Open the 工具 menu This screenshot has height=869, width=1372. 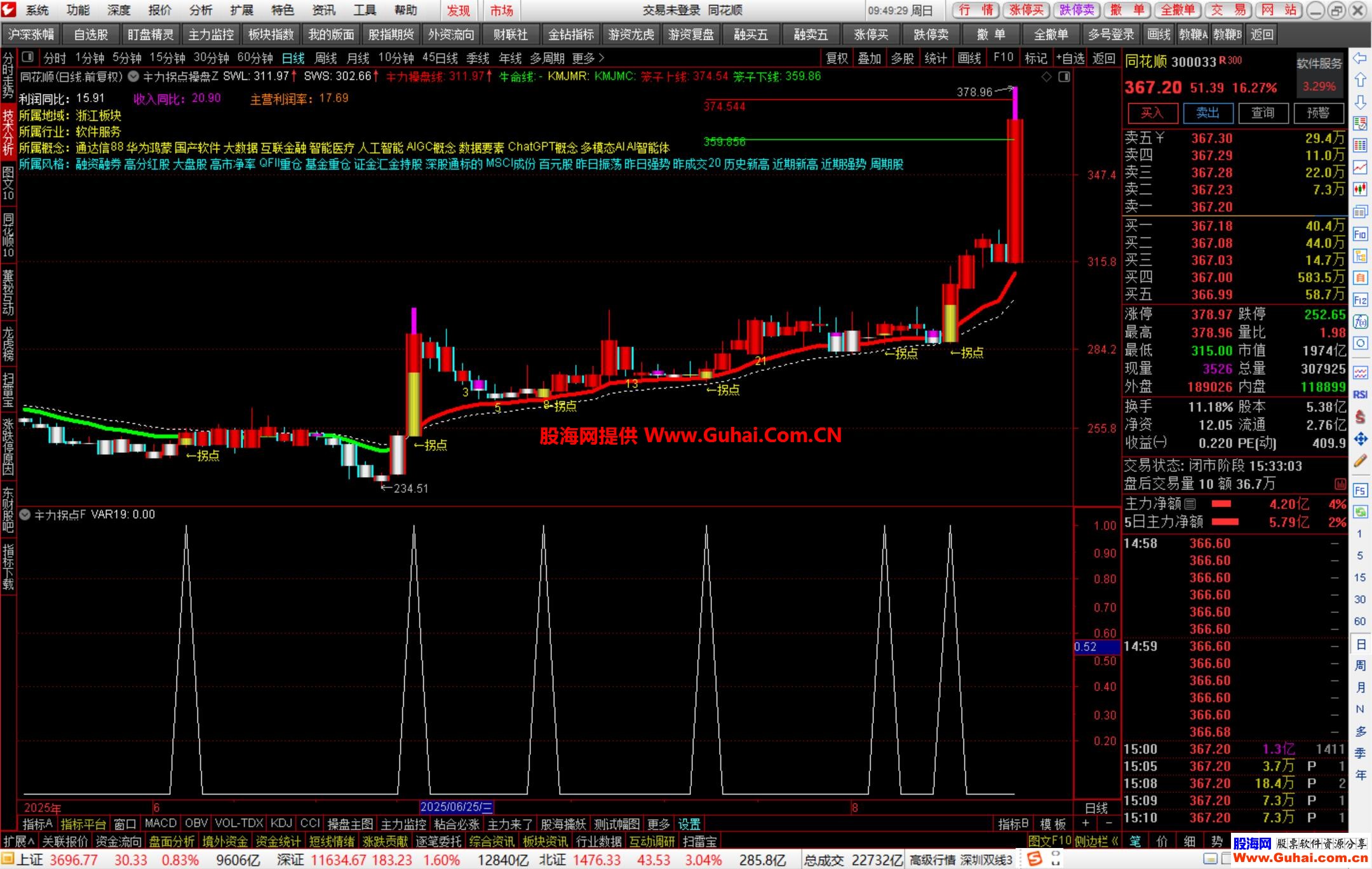coord(365,10)
